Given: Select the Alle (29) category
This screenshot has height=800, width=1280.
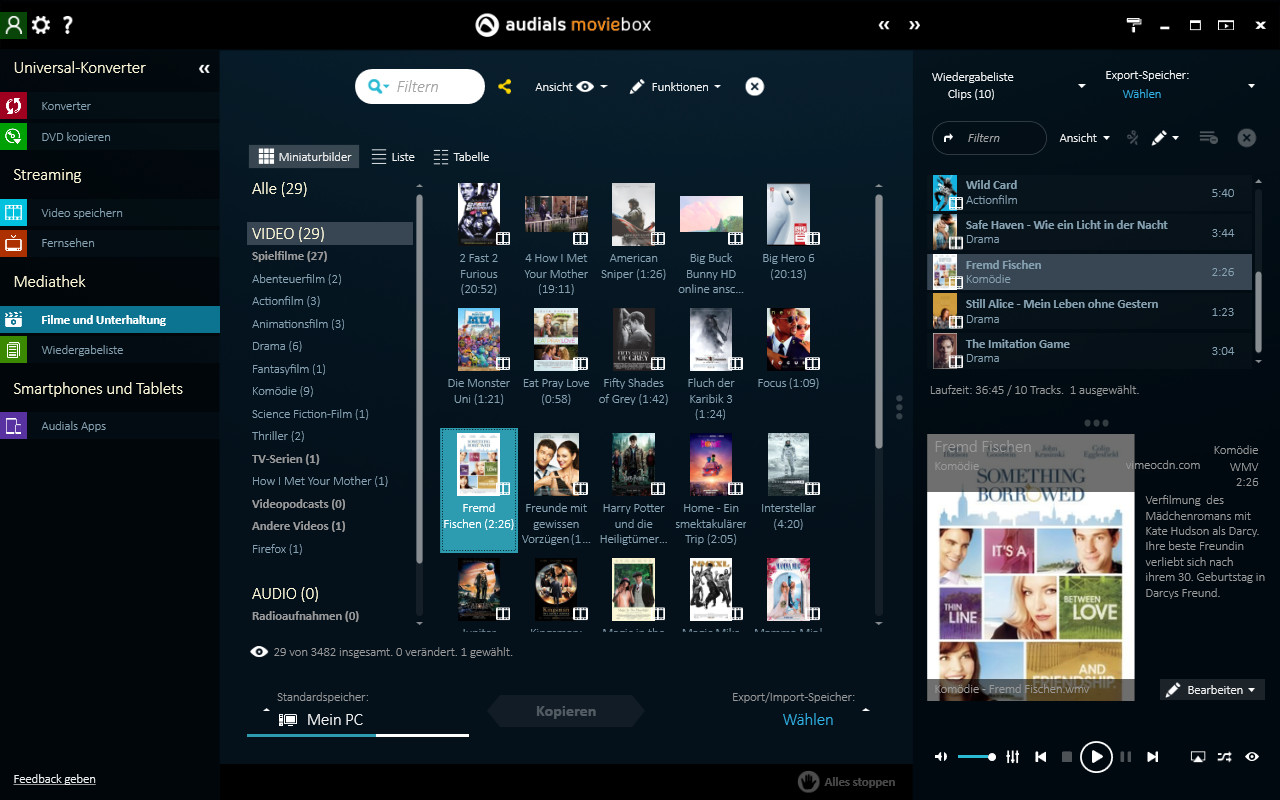Looking at the screenshot, I should pyautogui.click(x=280, y=189).
